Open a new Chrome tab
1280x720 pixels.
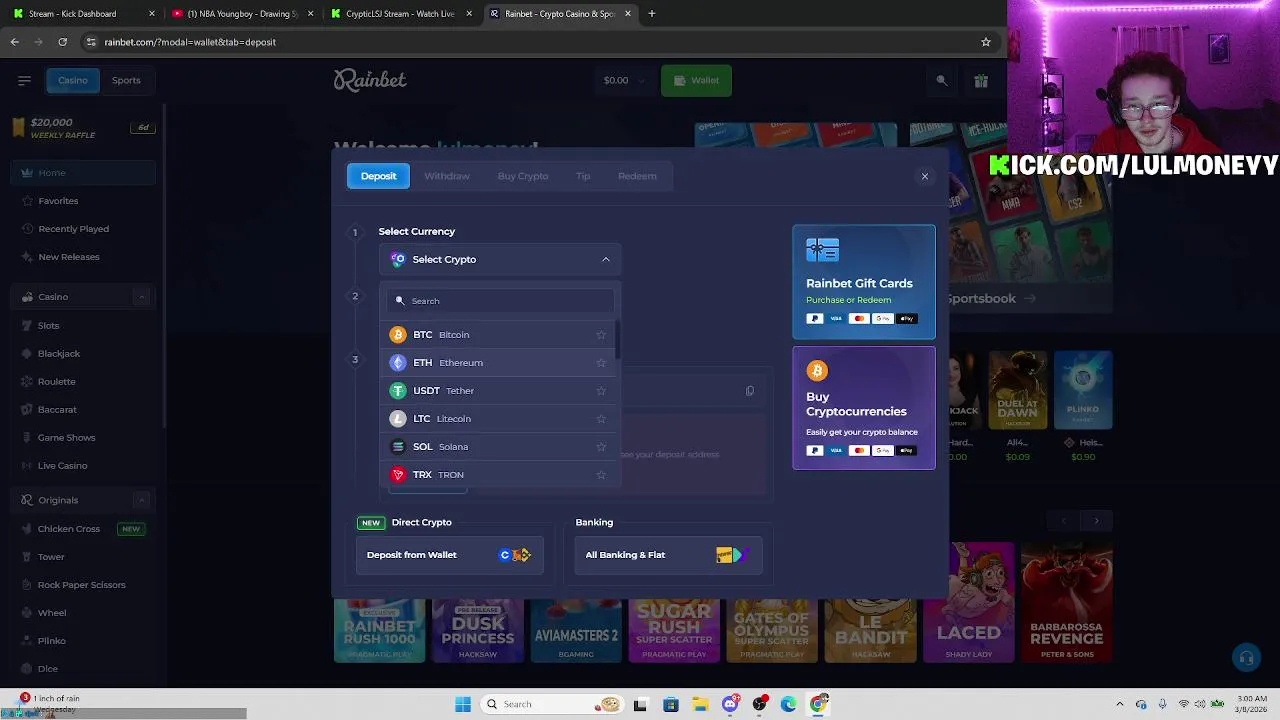pos(651,14)
